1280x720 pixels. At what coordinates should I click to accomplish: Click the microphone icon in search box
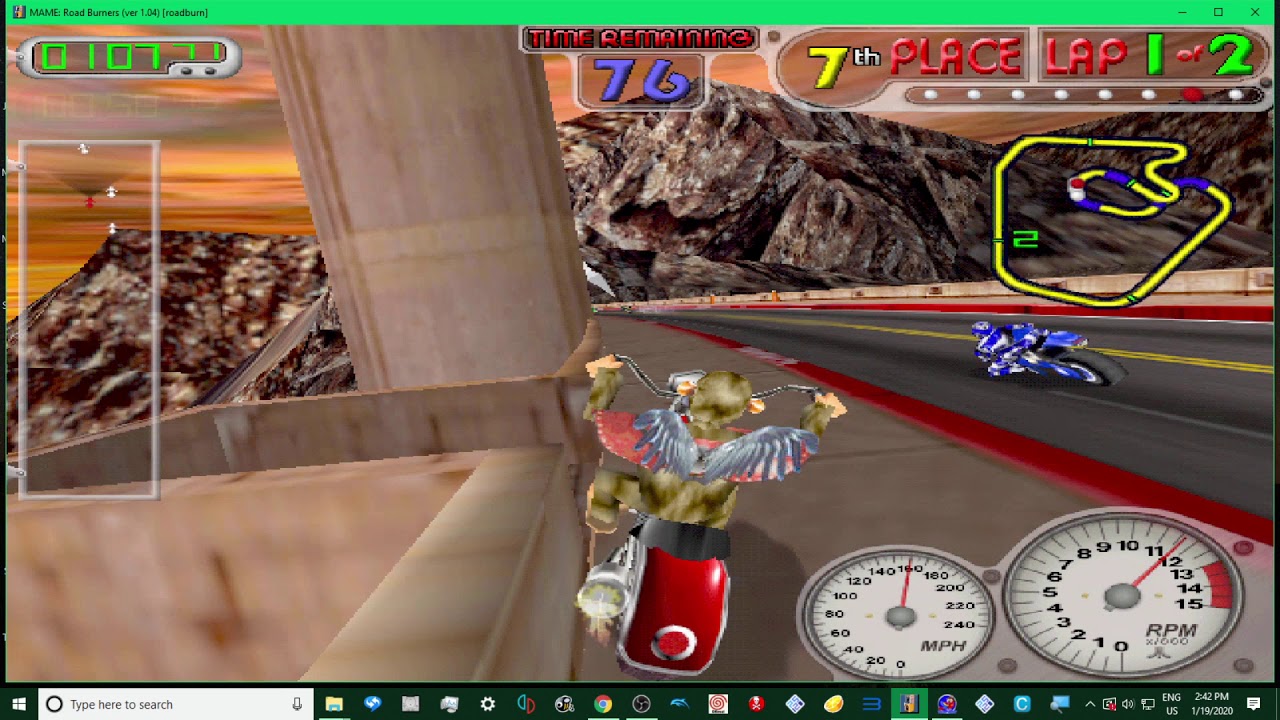click(x=297, y=704)
